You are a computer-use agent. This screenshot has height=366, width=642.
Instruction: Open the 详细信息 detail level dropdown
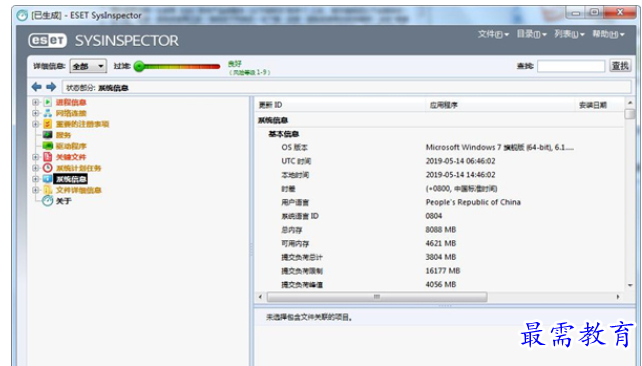click(88, 66)
